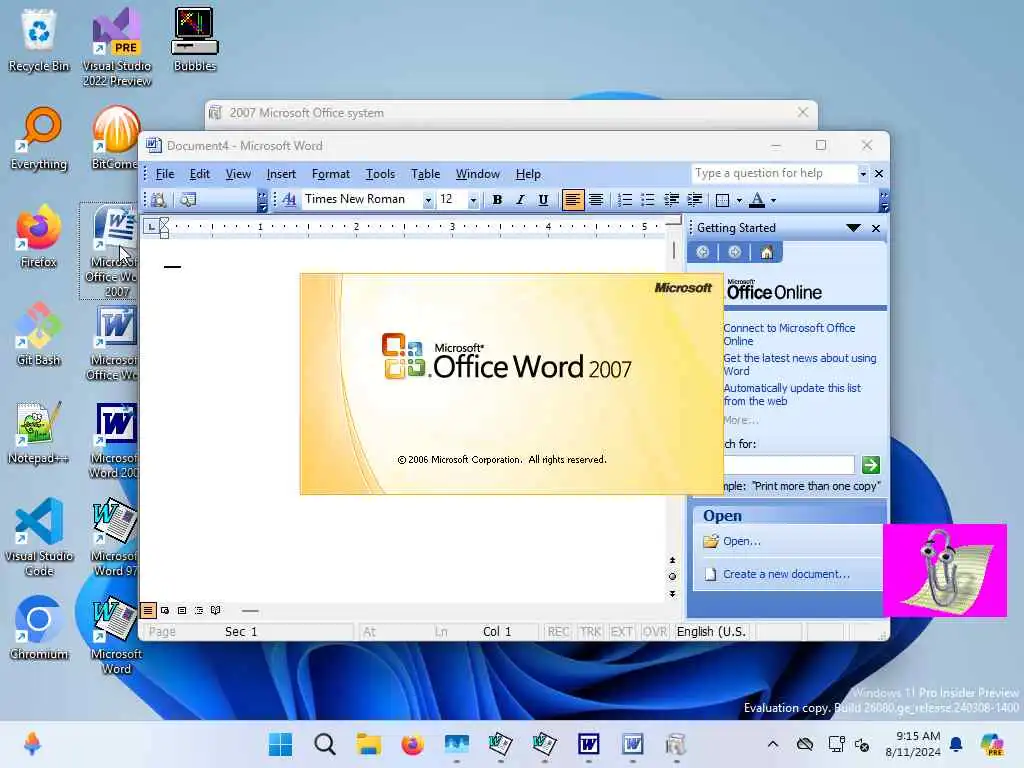The image size is (1024, 768).
Task: Open the Styles and Formatting icon
Action: [289, 200]
